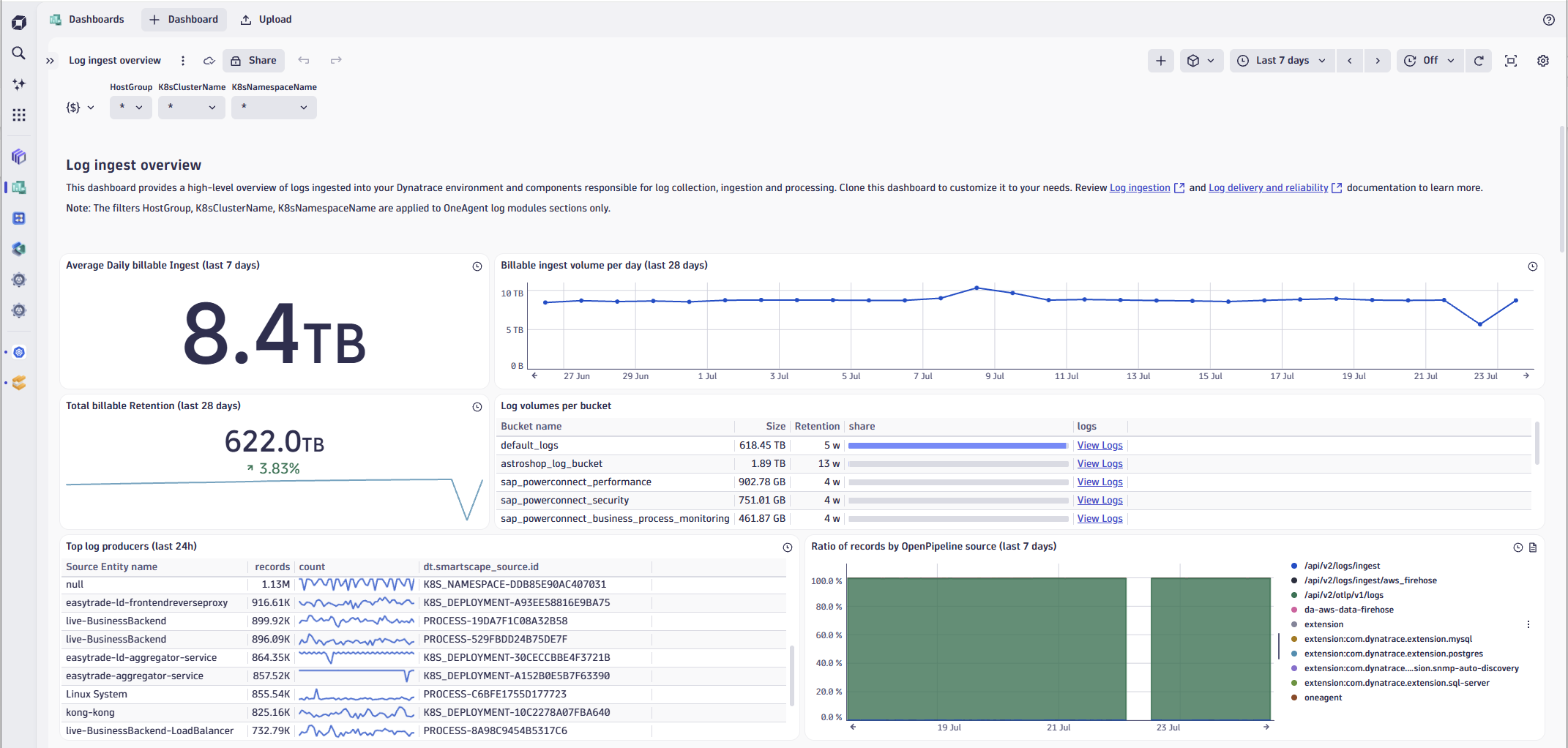Click the cloud save status icon
The image size is (1568, 748).
click(x=209, y=61)
